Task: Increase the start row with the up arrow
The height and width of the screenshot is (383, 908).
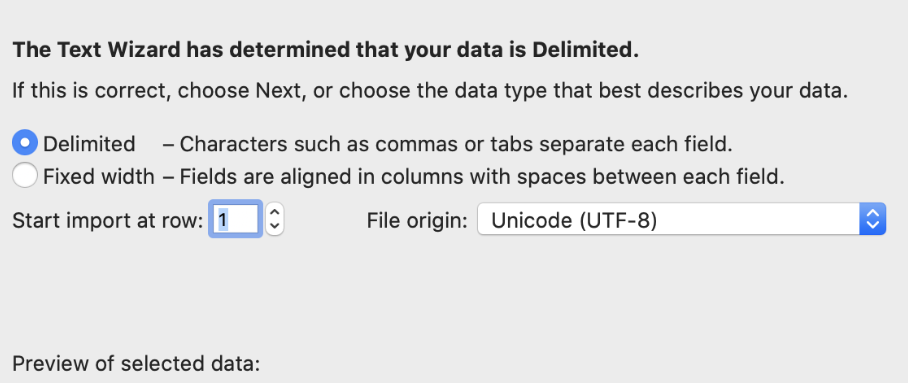Action: pyautogui.click(x=275, y=212)
